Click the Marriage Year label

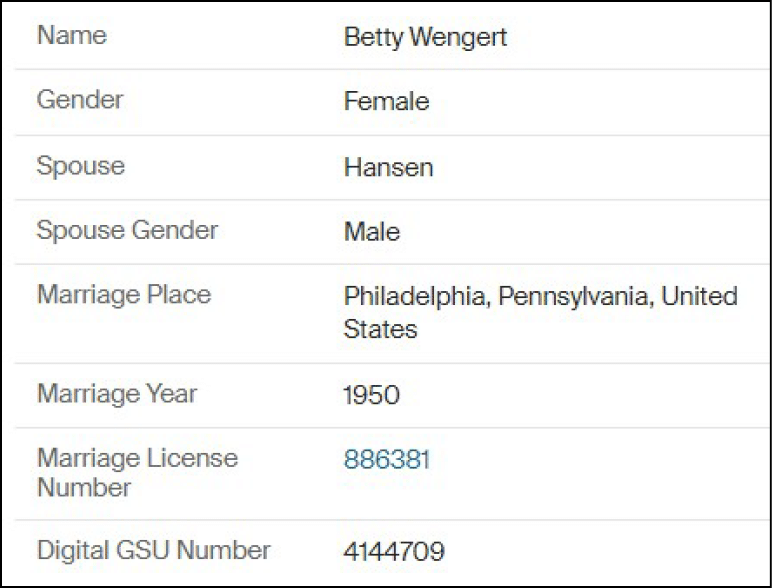click(117, 393)
